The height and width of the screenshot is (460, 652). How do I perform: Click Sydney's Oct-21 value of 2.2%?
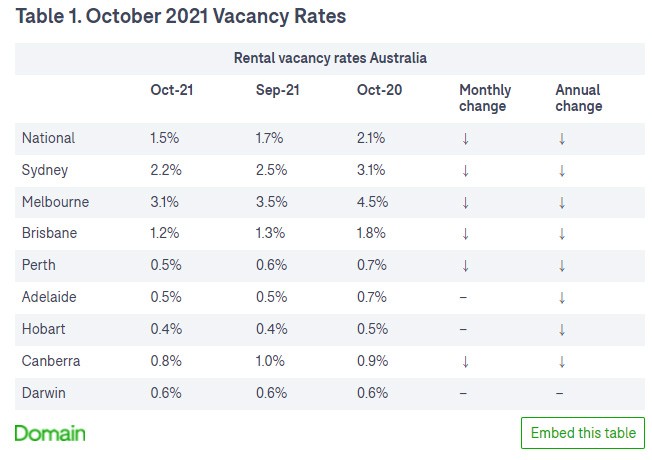pyautogui.click(x=166, y=170)
